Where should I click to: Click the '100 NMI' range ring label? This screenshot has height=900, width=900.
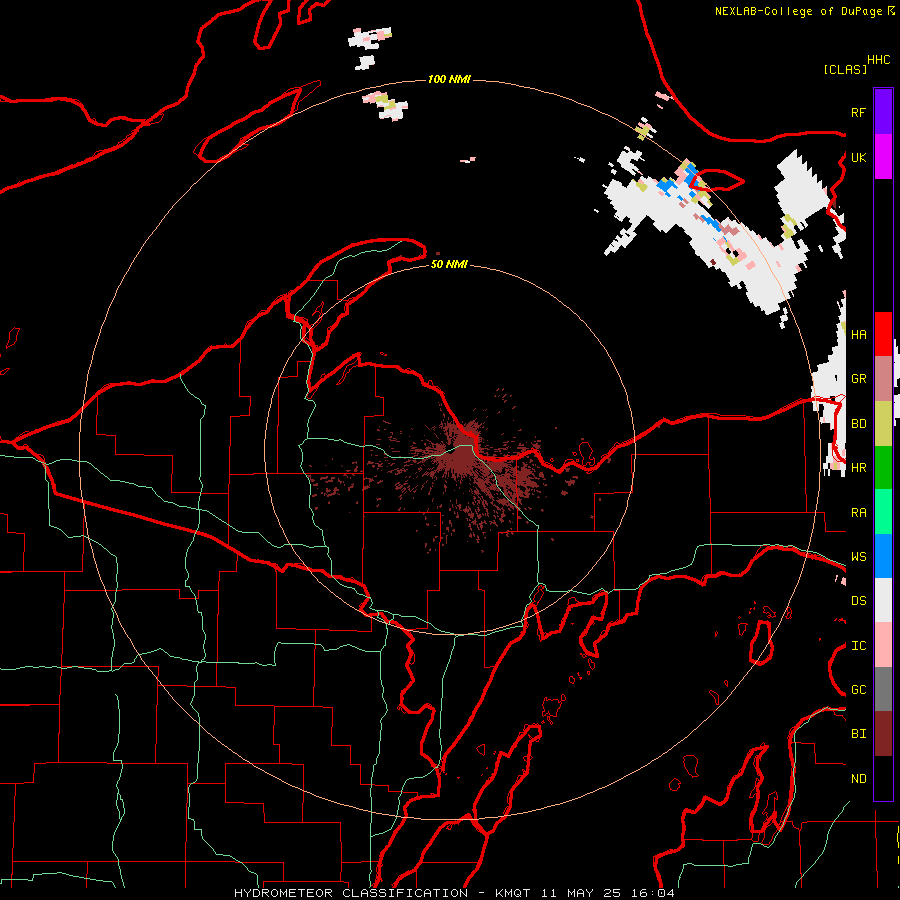coord(449,79)
